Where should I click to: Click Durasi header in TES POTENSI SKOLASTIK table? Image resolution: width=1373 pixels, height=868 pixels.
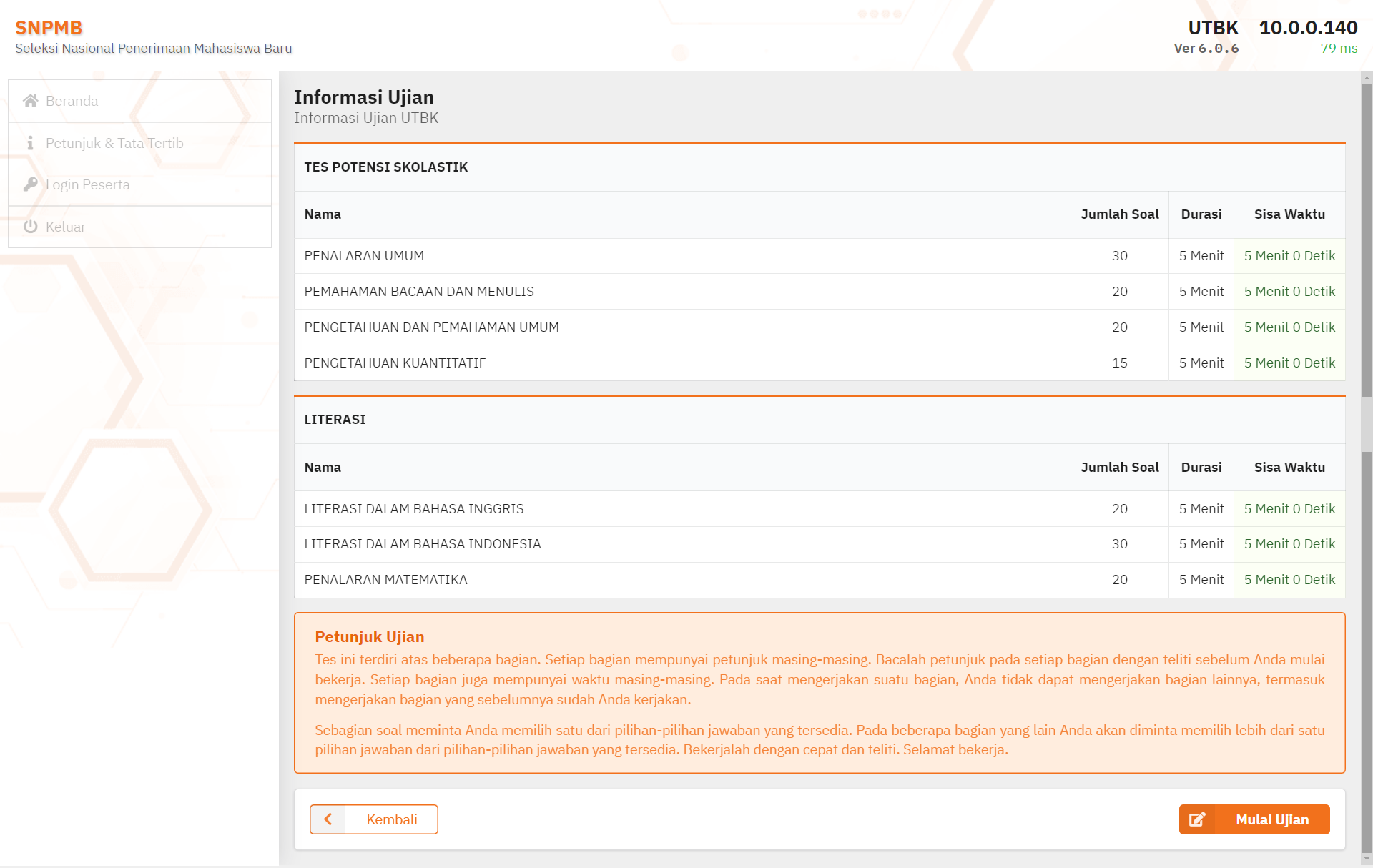[x=1201, y=214]
